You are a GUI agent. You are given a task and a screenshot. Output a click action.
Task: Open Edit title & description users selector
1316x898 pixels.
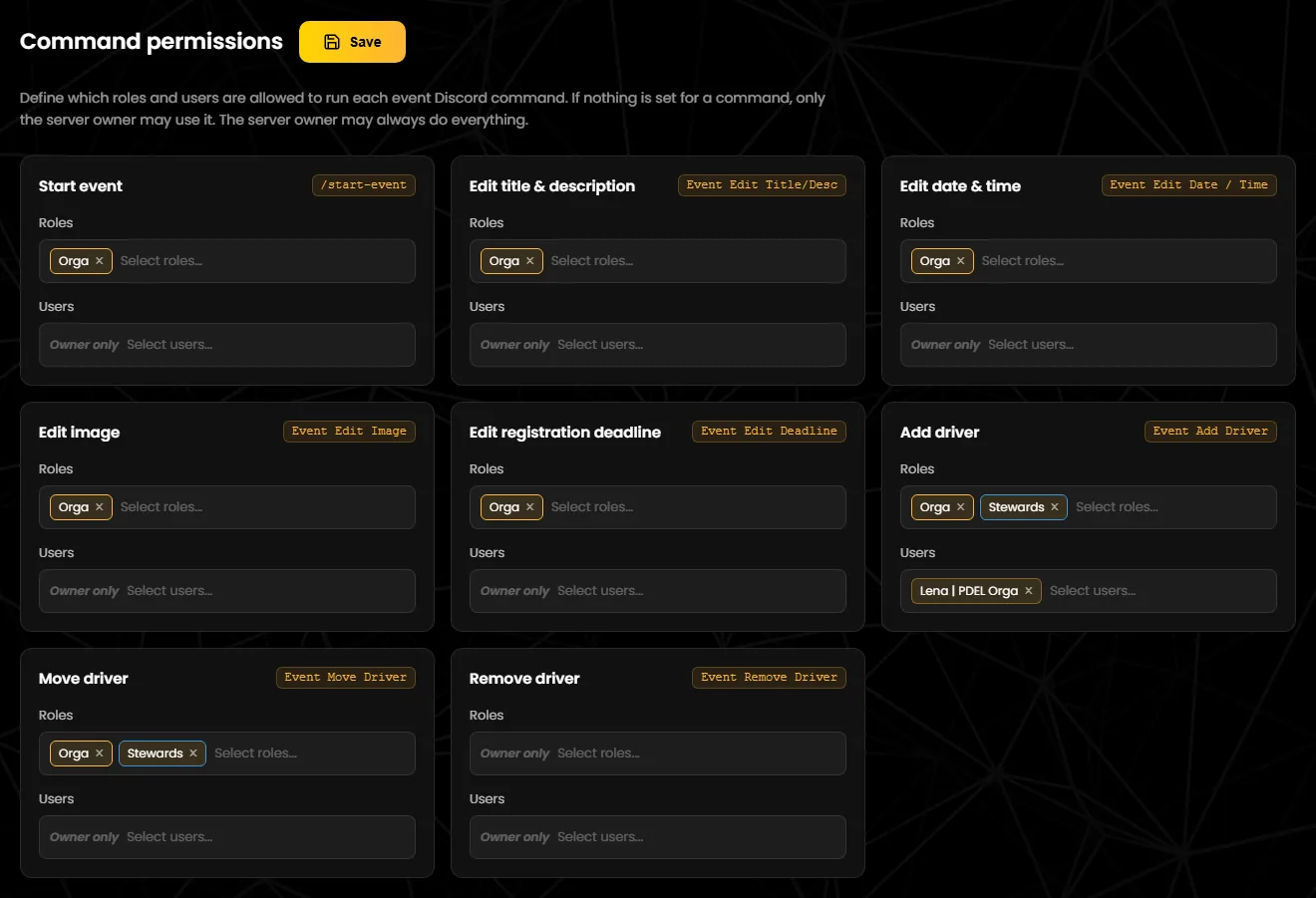coord(658,345)
